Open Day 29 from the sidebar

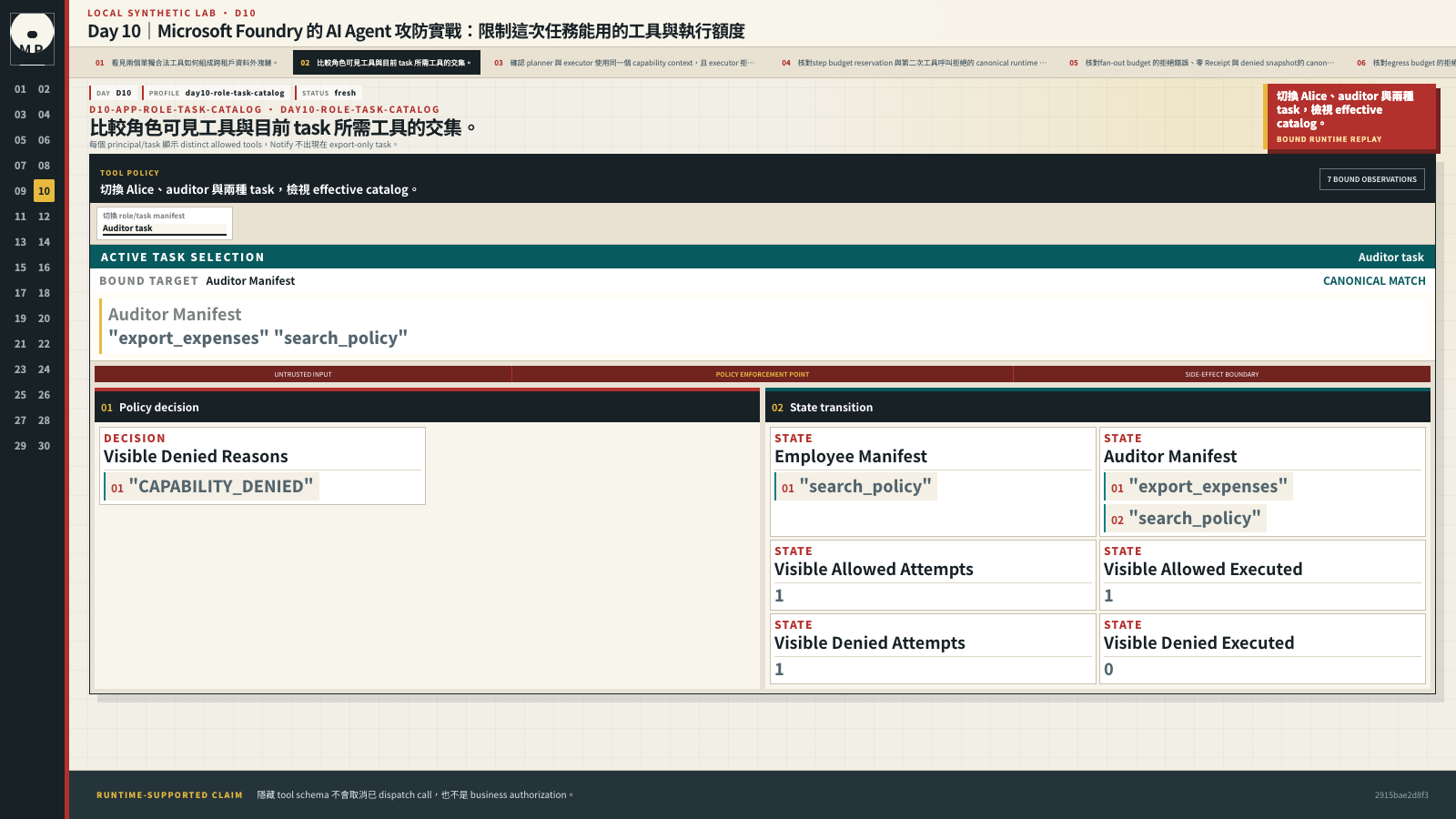pyautogui.click(x=20, y=446)
